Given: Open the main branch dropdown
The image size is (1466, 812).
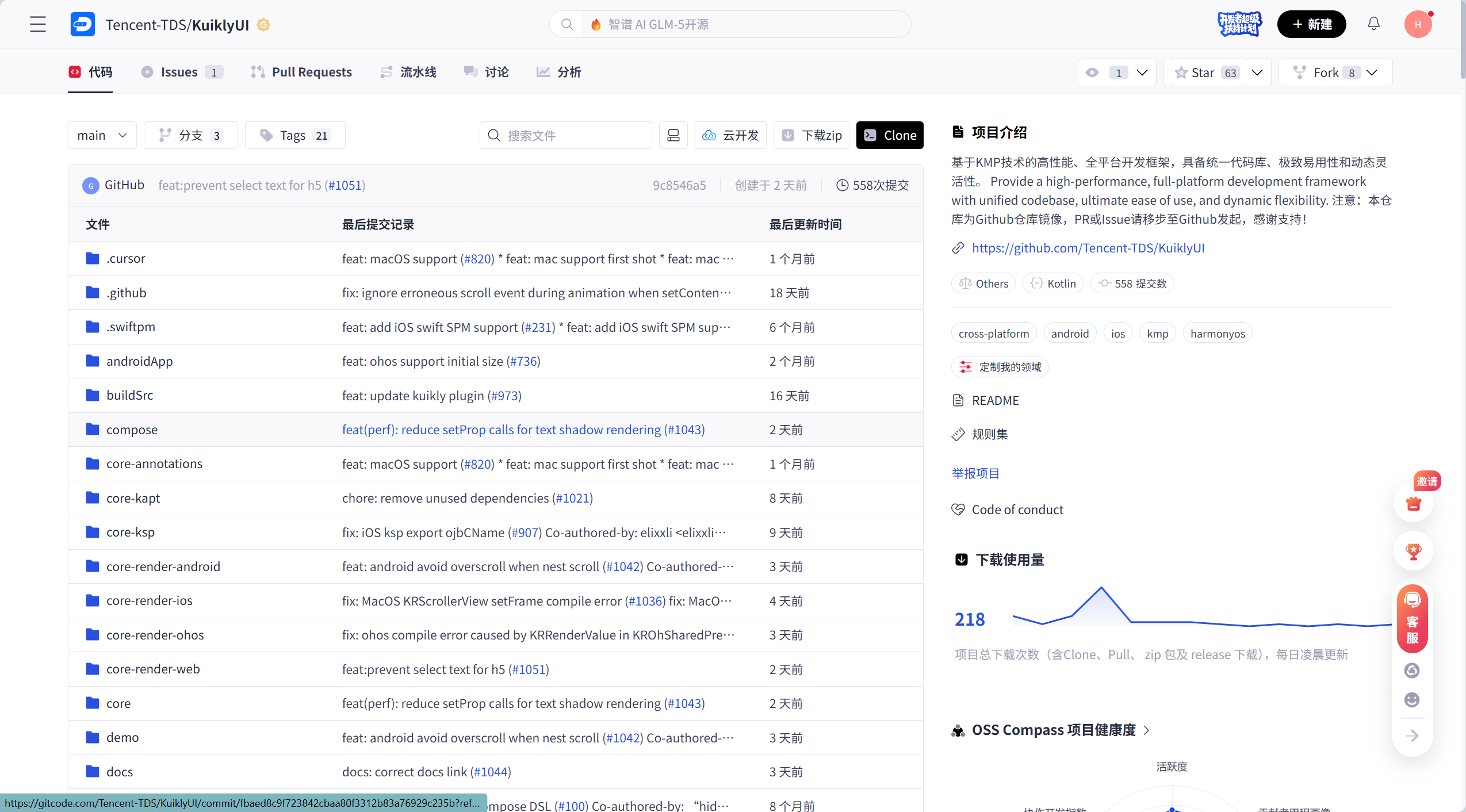Looking at the screenshot, I should point(102,135).
